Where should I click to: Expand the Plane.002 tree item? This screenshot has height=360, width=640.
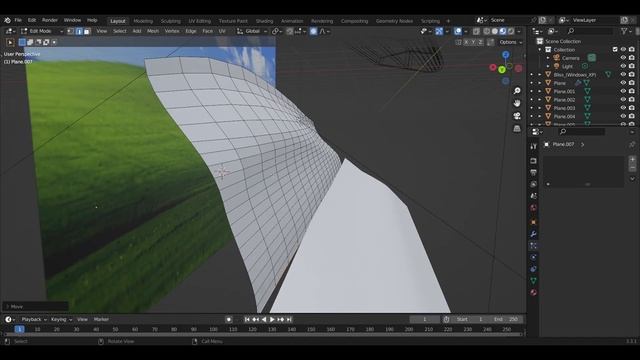click(x=540, y=100)
